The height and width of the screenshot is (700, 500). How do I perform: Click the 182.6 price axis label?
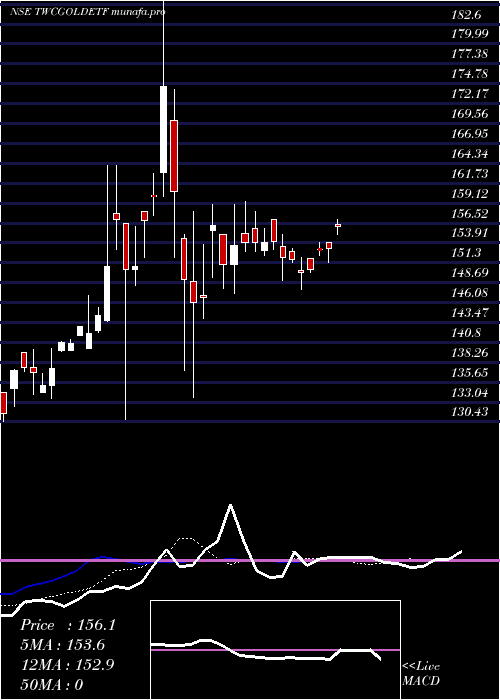pos(466,15)
